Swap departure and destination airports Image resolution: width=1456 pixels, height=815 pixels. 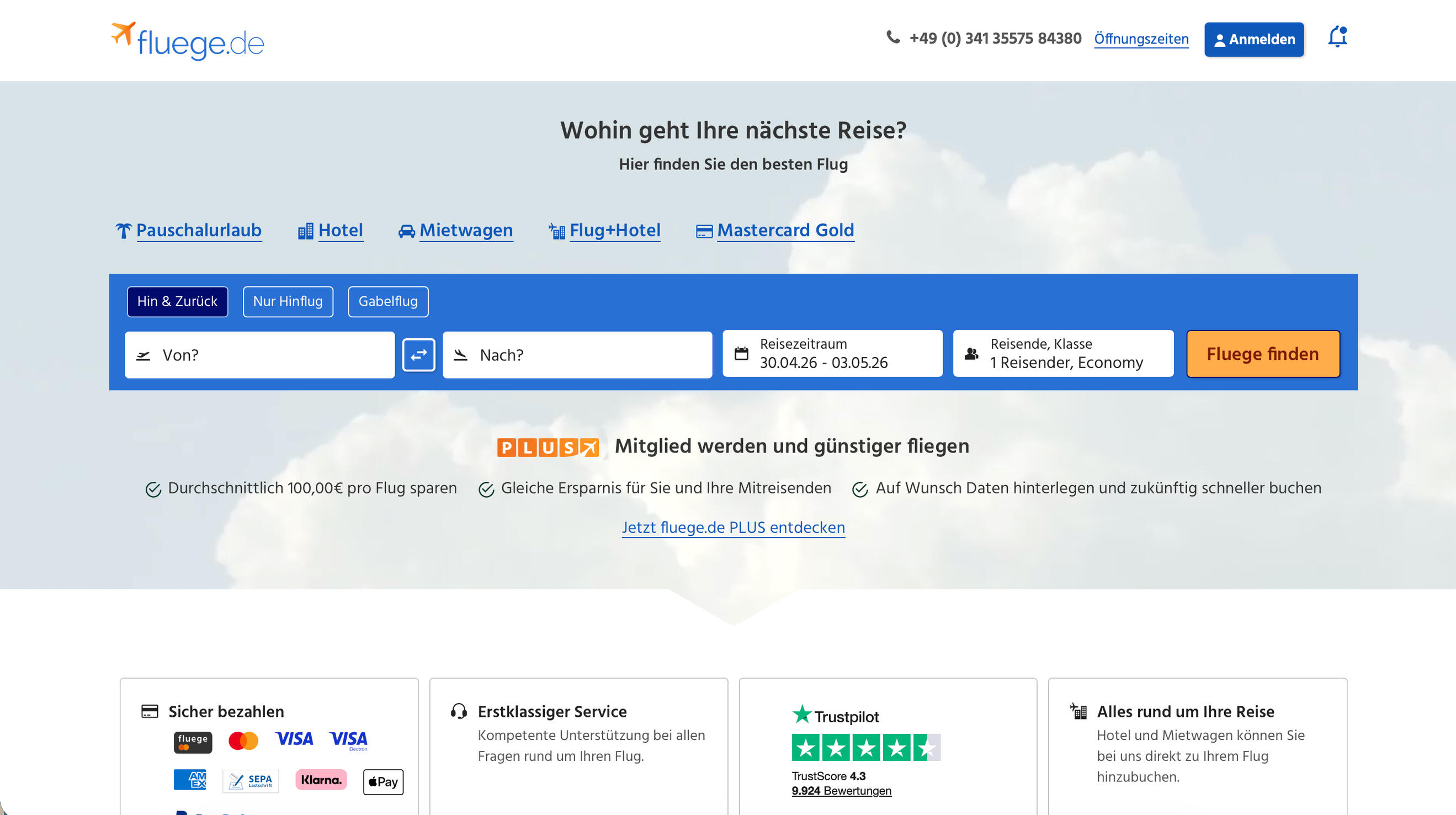pos(418,354)
